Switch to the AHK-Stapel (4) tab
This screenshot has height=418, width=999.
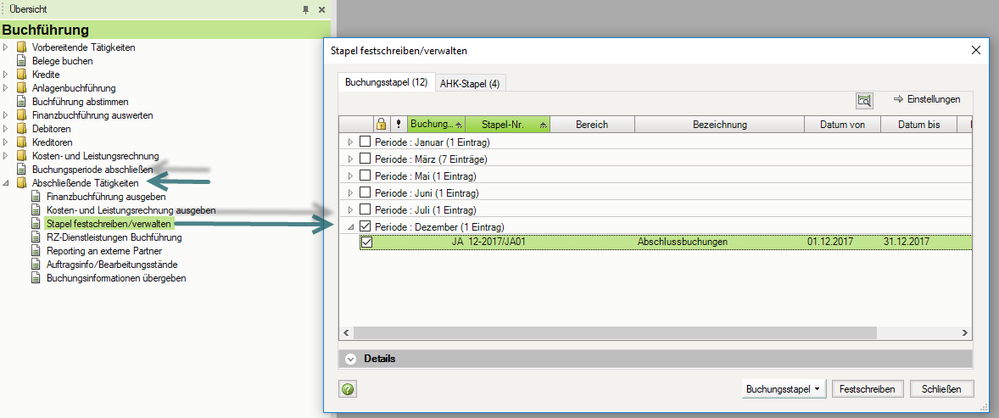pyautogui.click(x=469, y=84)
